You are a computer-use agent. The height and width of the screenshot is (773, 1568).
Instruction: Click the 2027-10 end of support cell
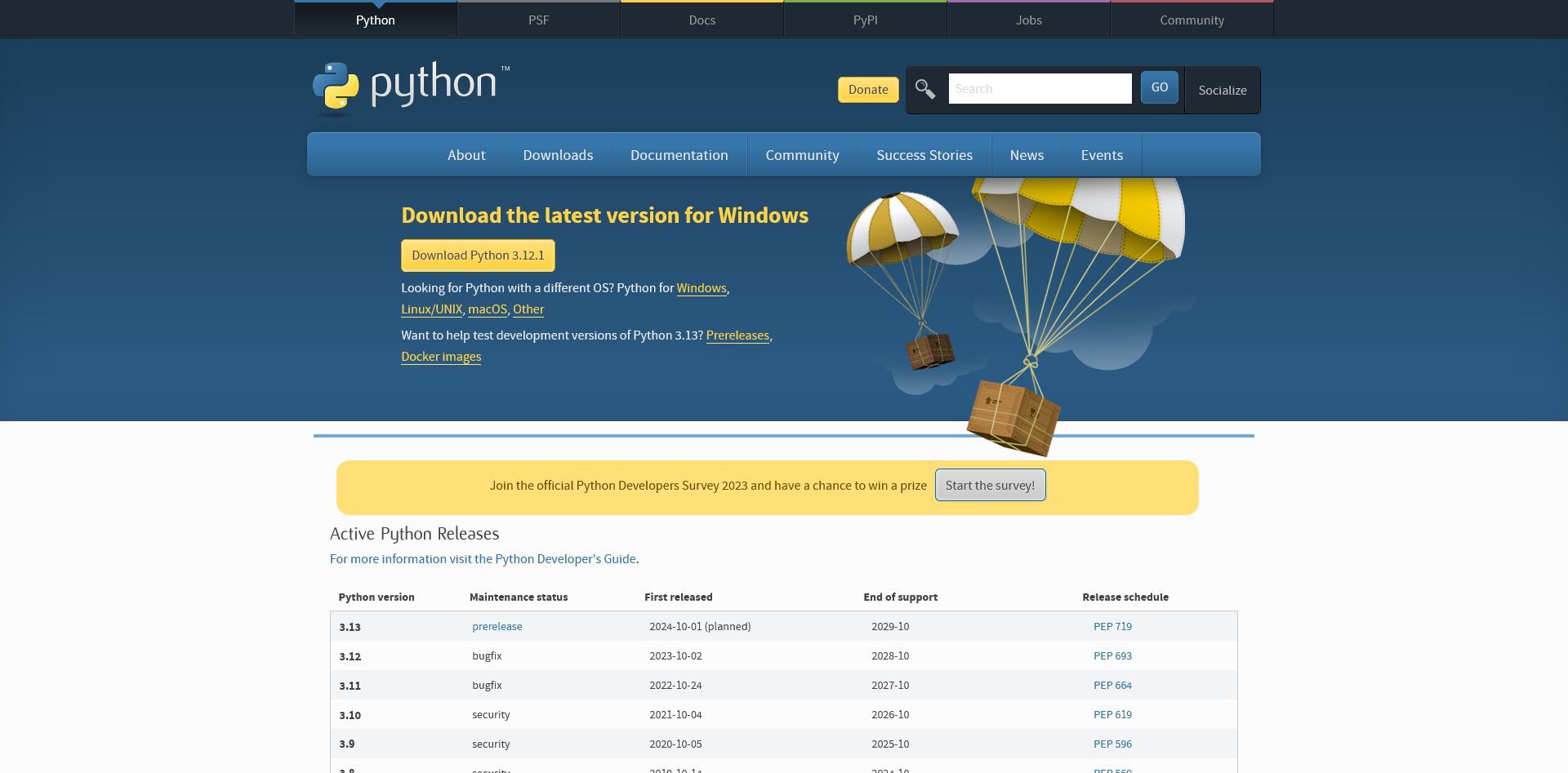[x=890, y=686]
